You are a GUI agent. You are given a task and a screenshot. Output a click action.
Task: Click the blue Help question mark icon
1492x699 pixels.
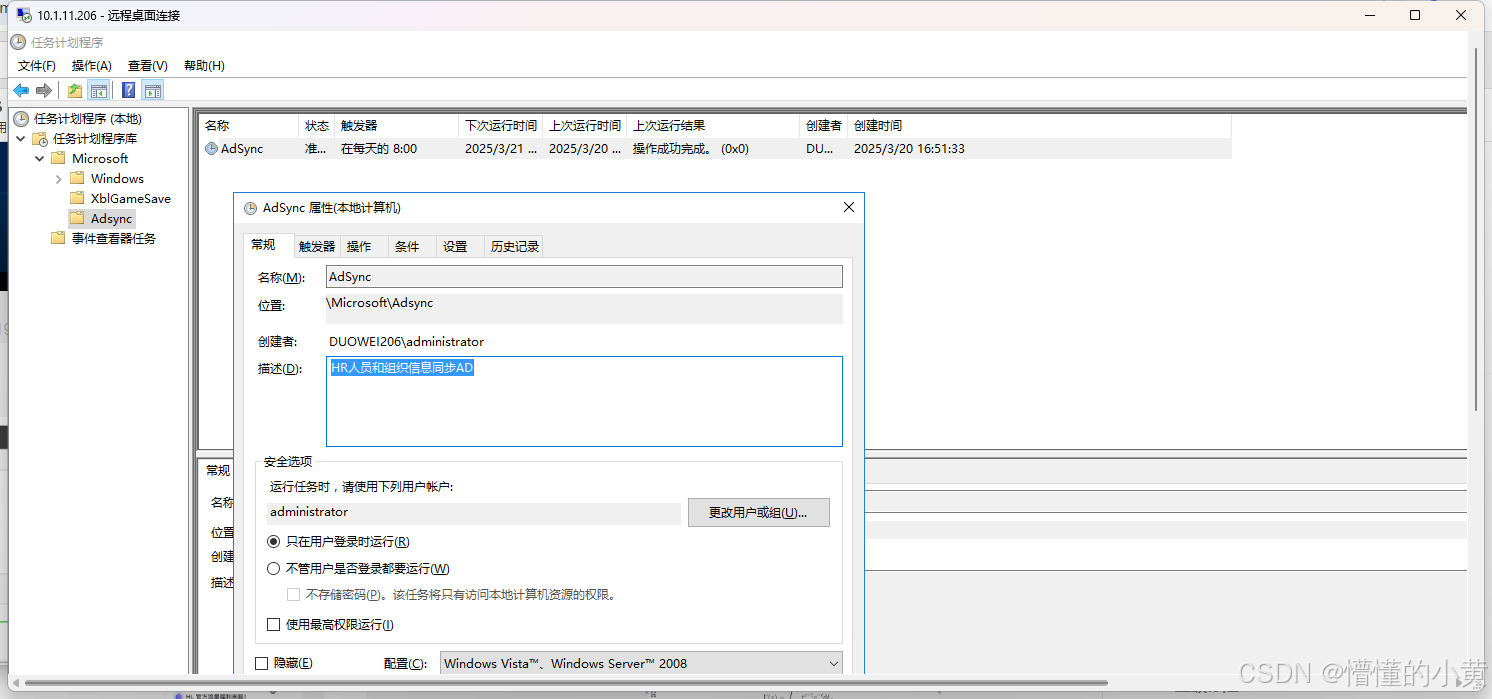pos(128,91)
